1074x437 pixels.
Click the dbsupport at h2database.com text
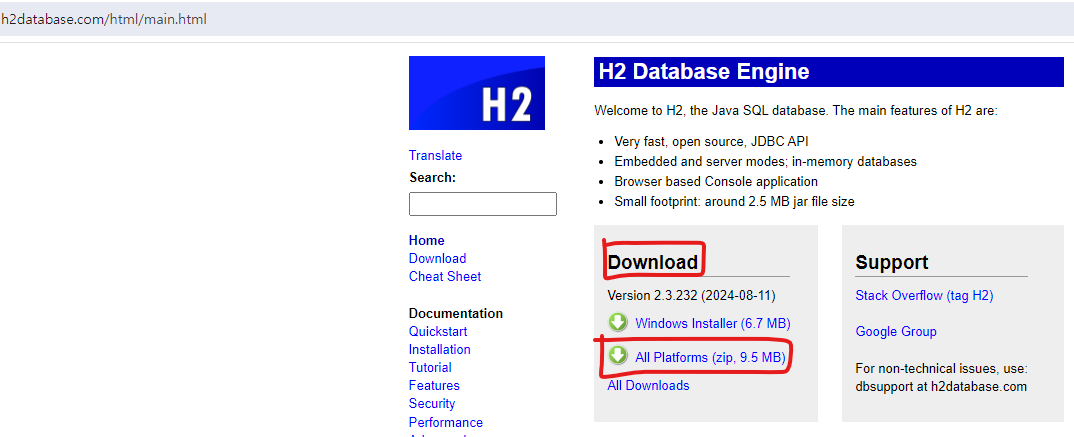pos(941,386)
